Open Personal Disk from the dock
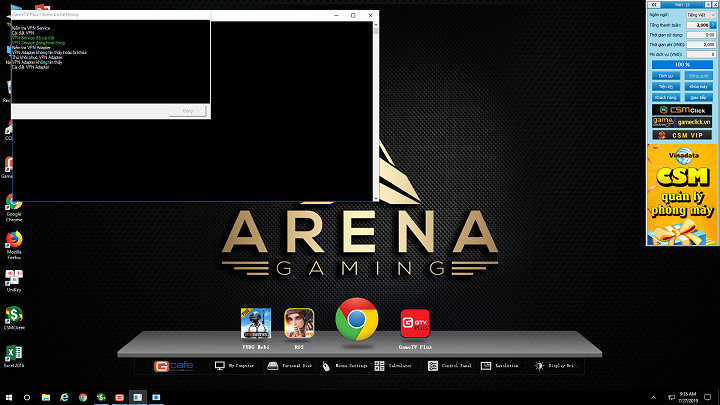 coord(289,366)
